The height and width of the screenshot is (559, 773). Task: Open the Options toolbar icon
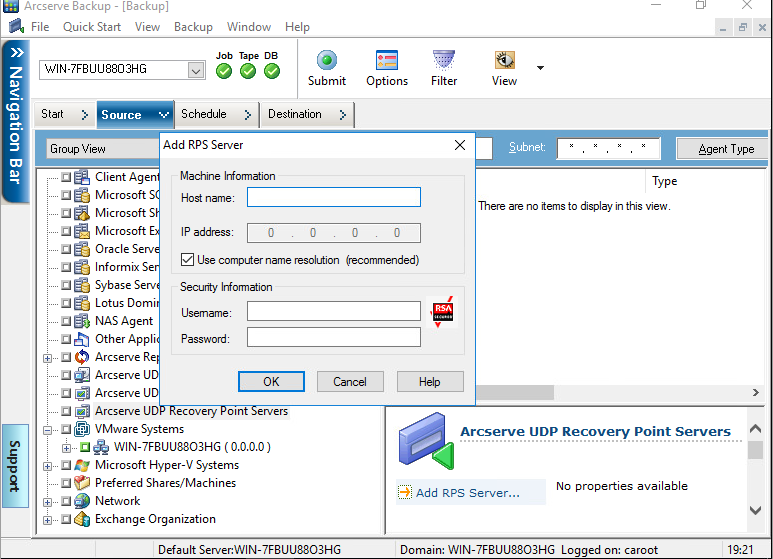point(386,60)
